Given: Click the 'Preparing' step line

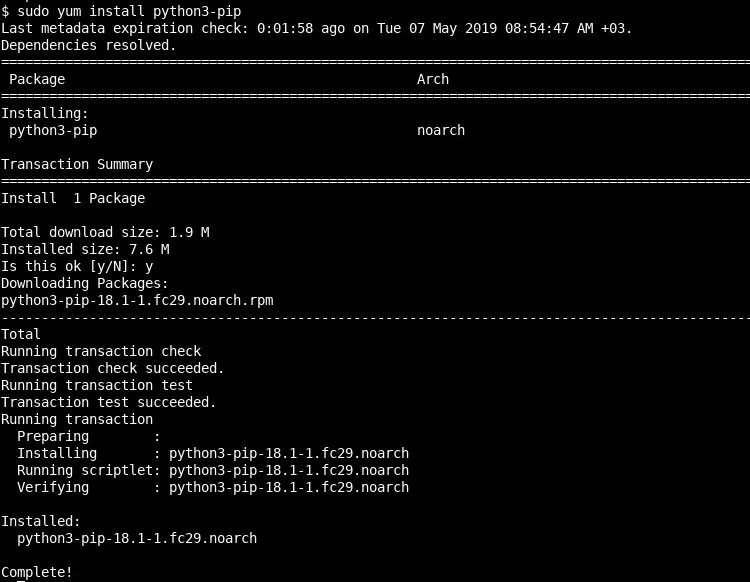Looking at the screenshot, I should point(88,437).
